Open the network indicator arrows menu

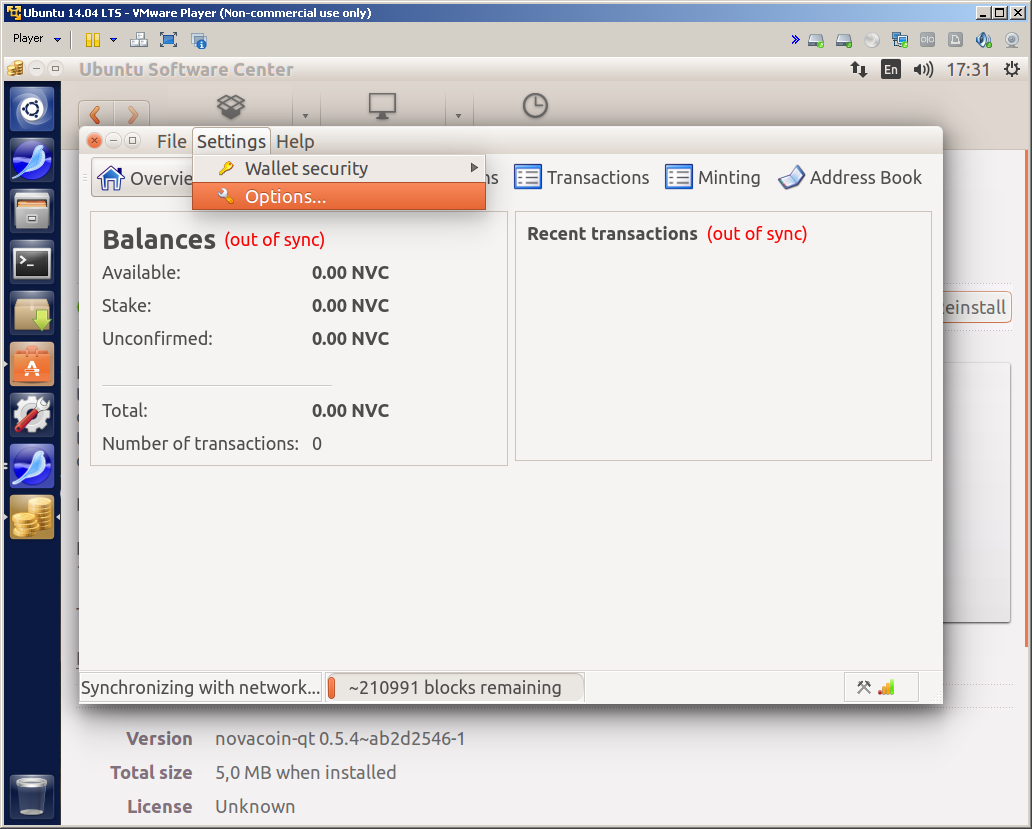coord(859,69)
